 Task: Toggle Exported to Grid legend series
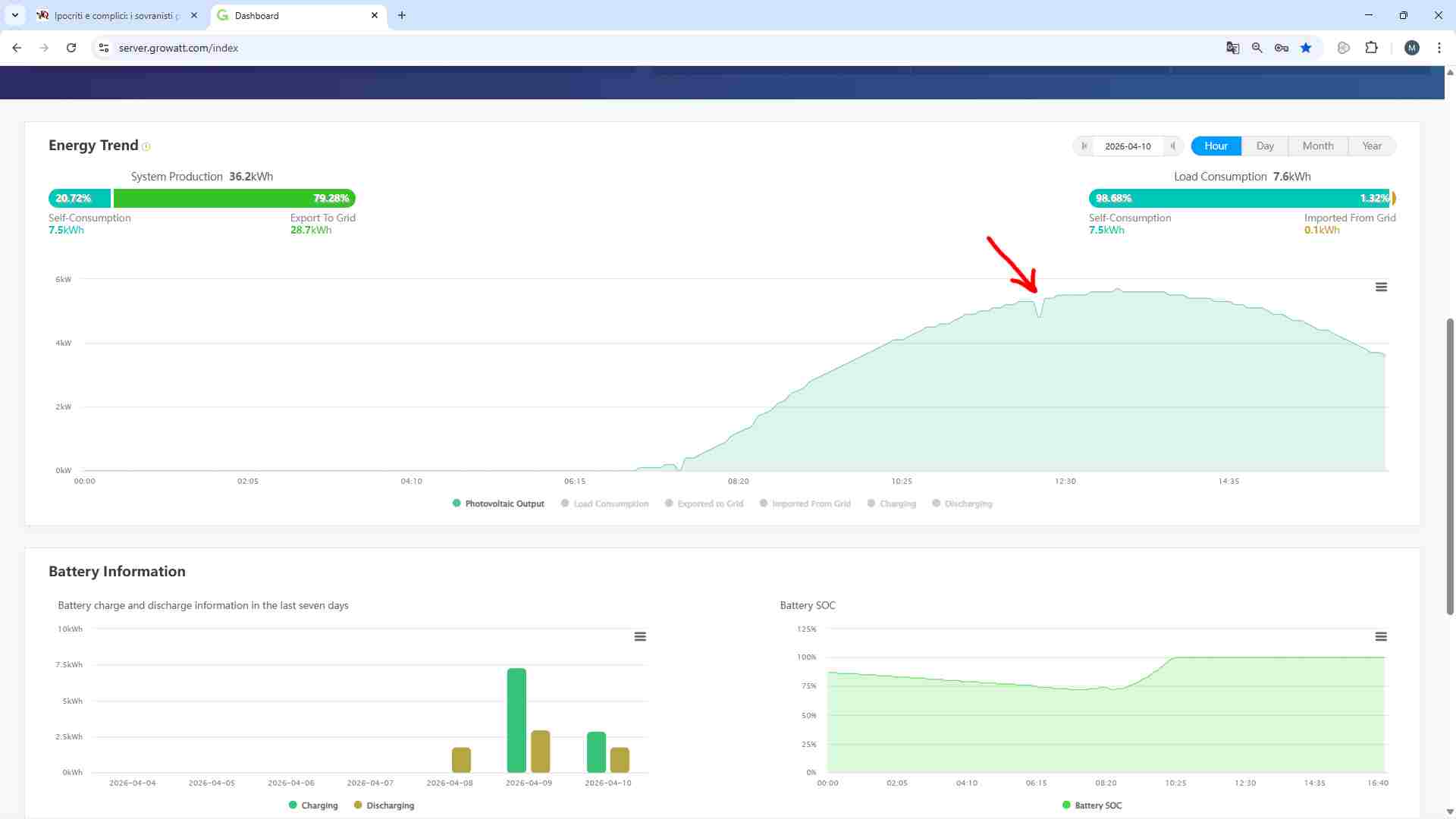[704, 504]
